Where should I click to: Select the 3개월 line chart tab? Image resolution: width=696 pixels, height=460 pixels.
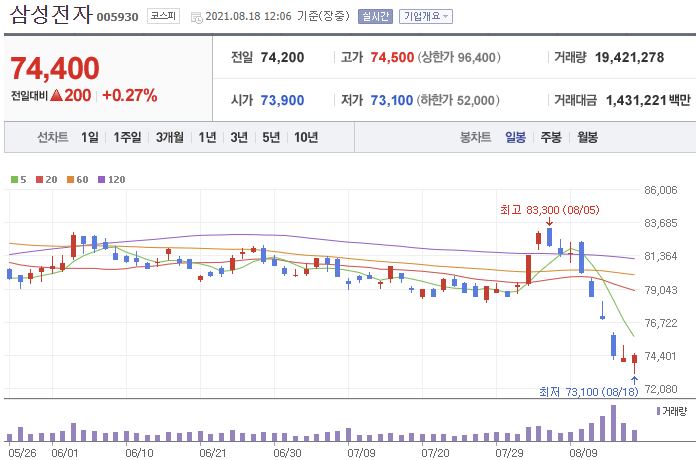[170, 137]
